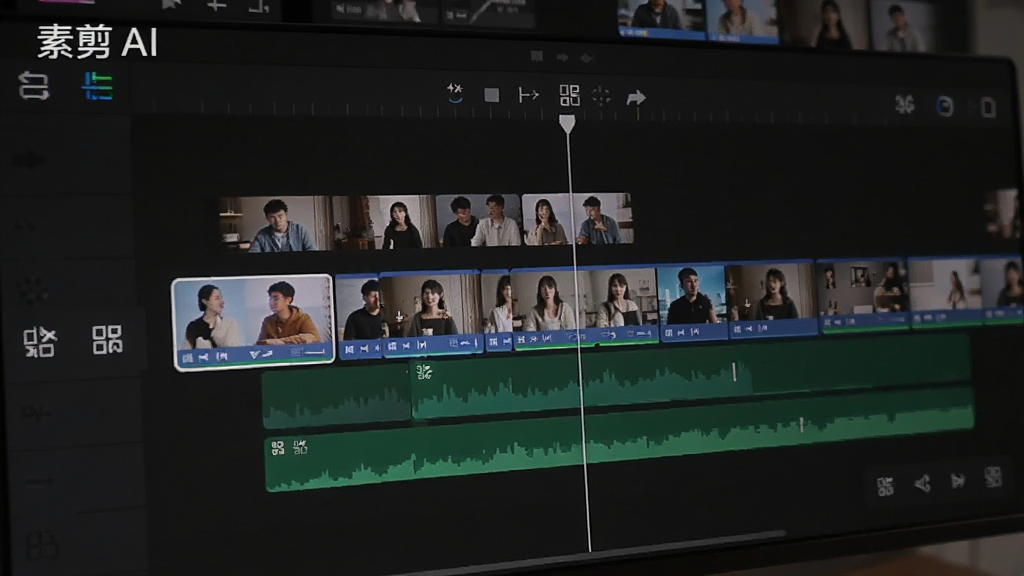Click the effect icon on upper green audio clip
Image resolution: width=1024 pixels, height=576 pixels.
pos(424,372)
